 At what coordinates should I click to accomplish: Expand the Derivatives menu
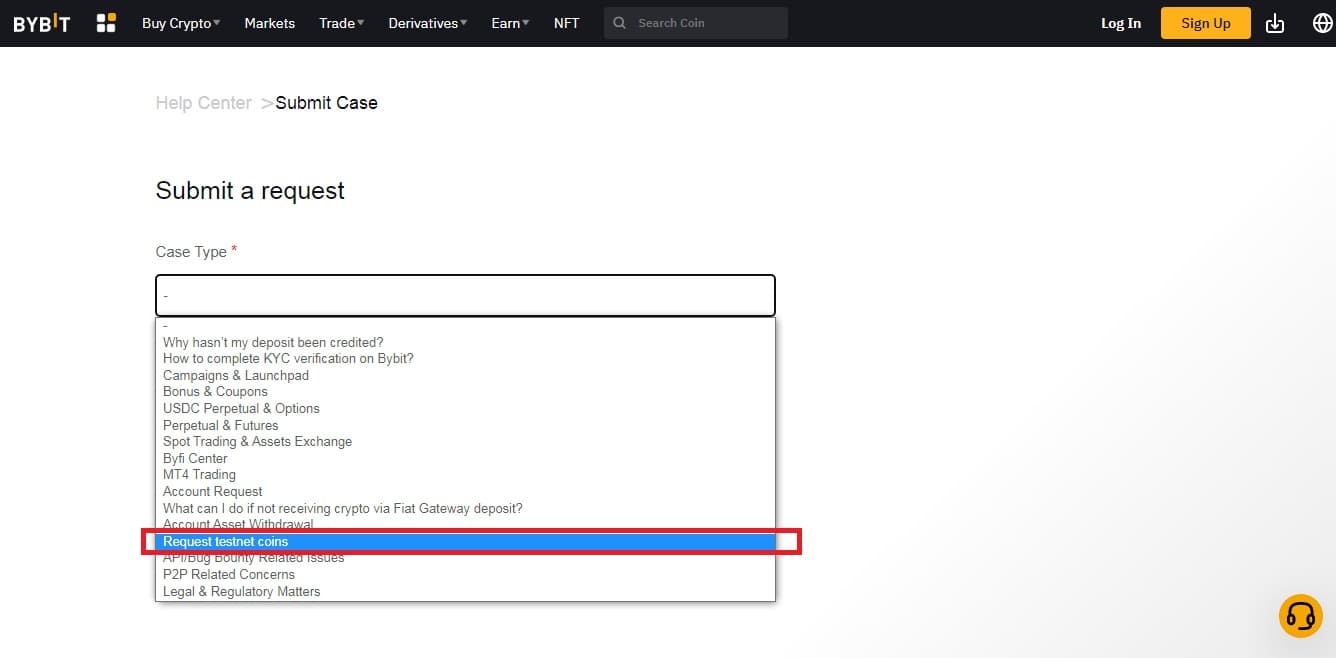pos(428,23)
